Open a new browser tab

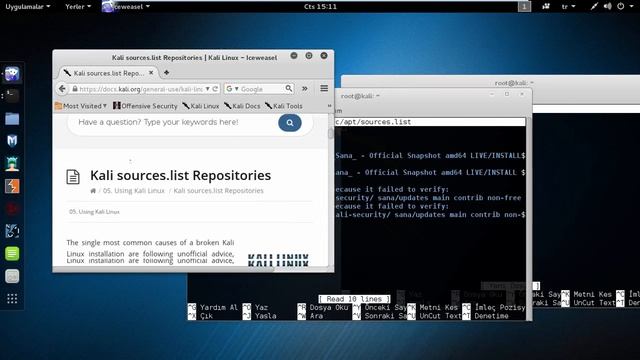pyautogui.click(x=167, y=73)
